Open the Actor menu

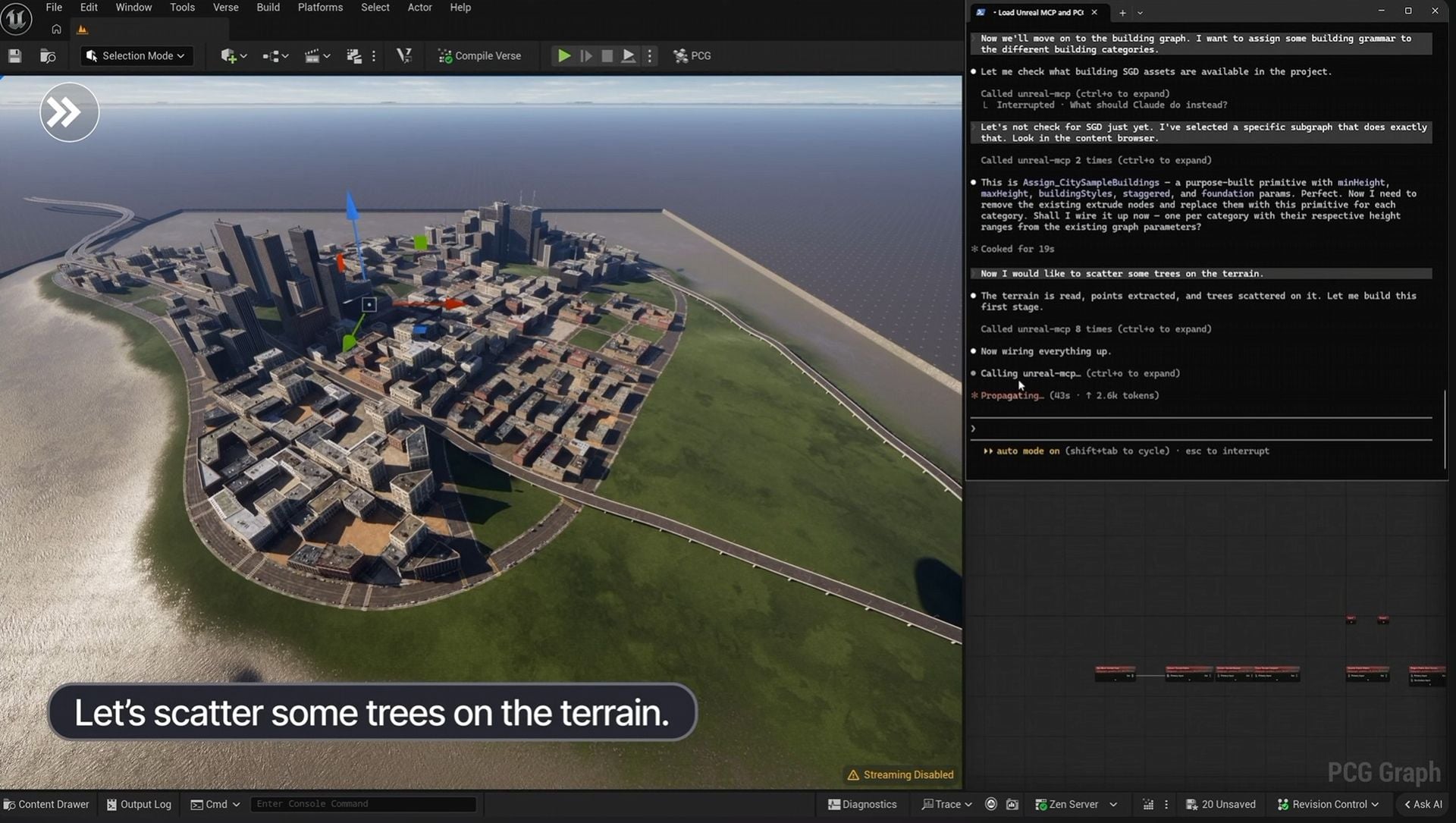tap(419, 8)
